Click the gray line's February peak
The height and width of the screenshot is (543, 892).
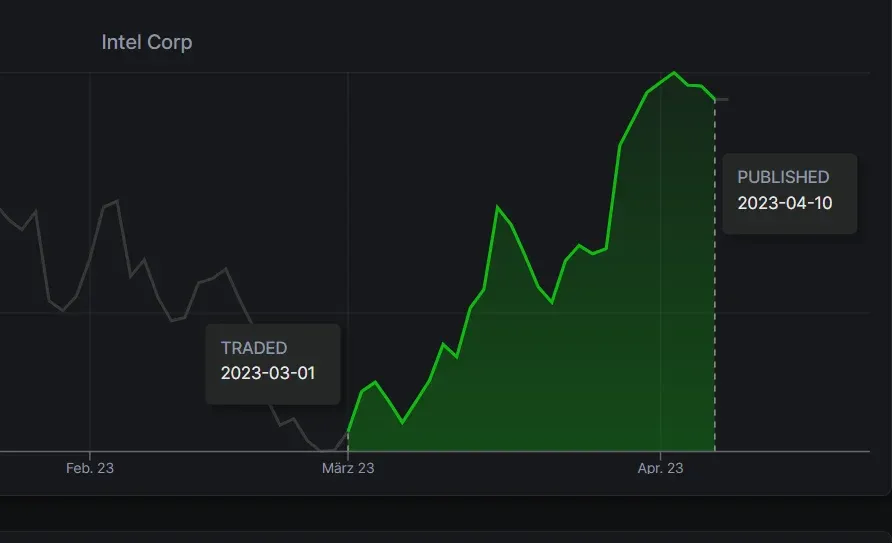(117, 201)
